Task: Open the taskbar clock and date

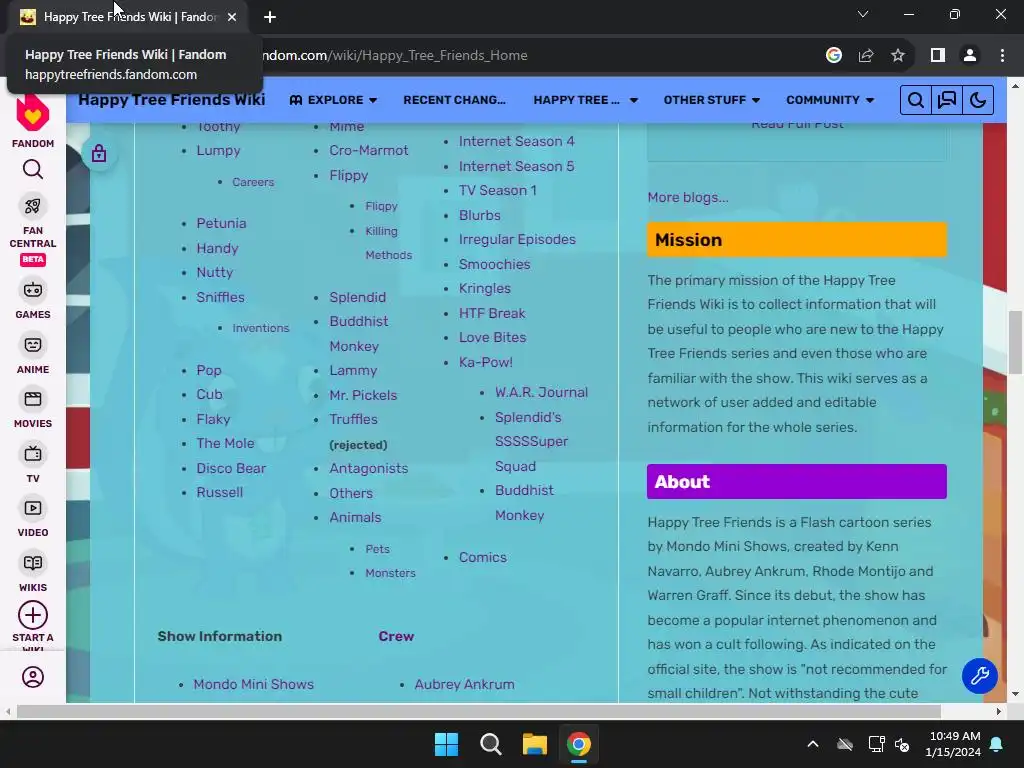Action: [x=953, y=744]
